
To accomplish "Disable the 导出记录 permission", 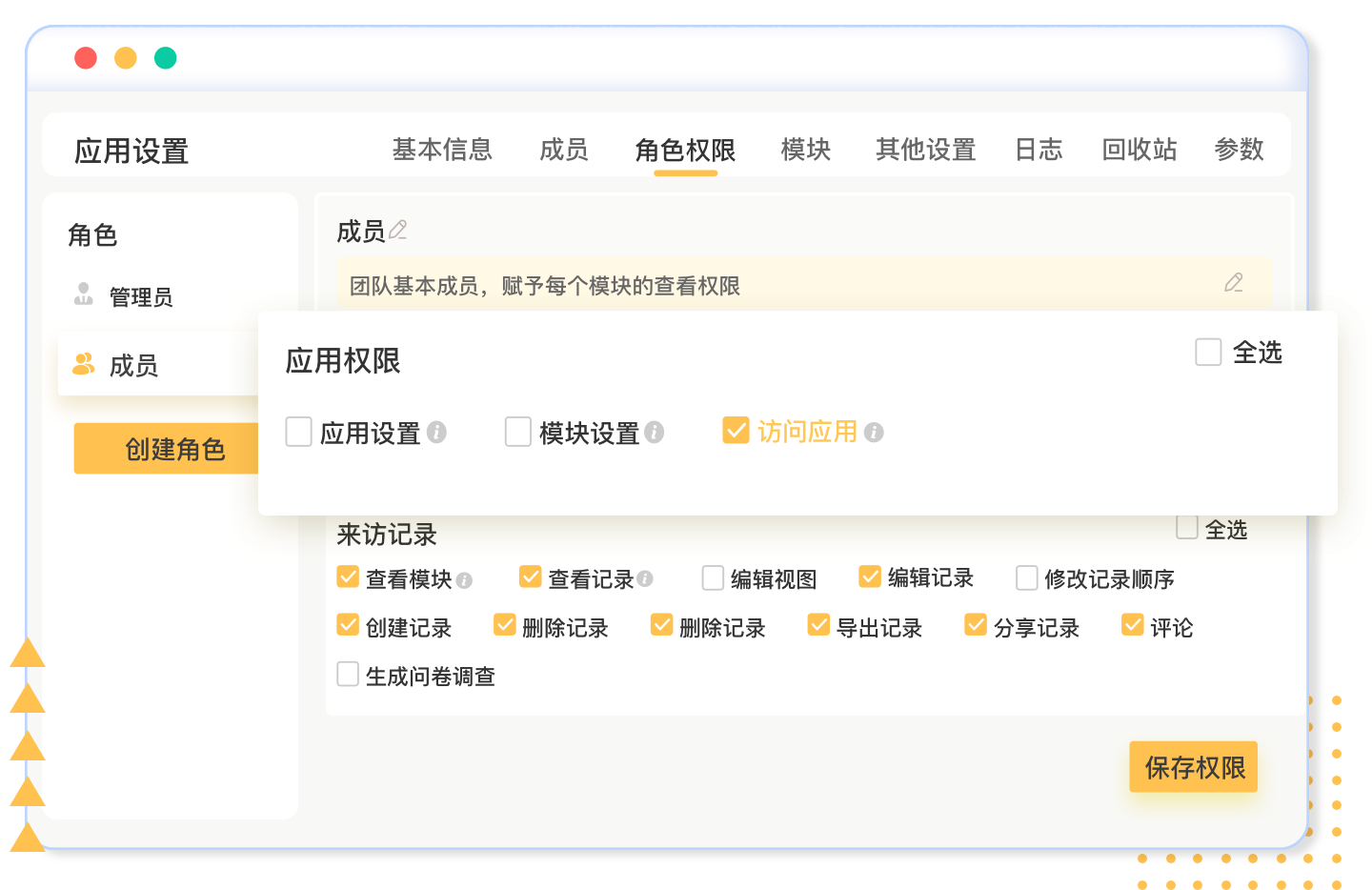I will click(x=818, y=625).
